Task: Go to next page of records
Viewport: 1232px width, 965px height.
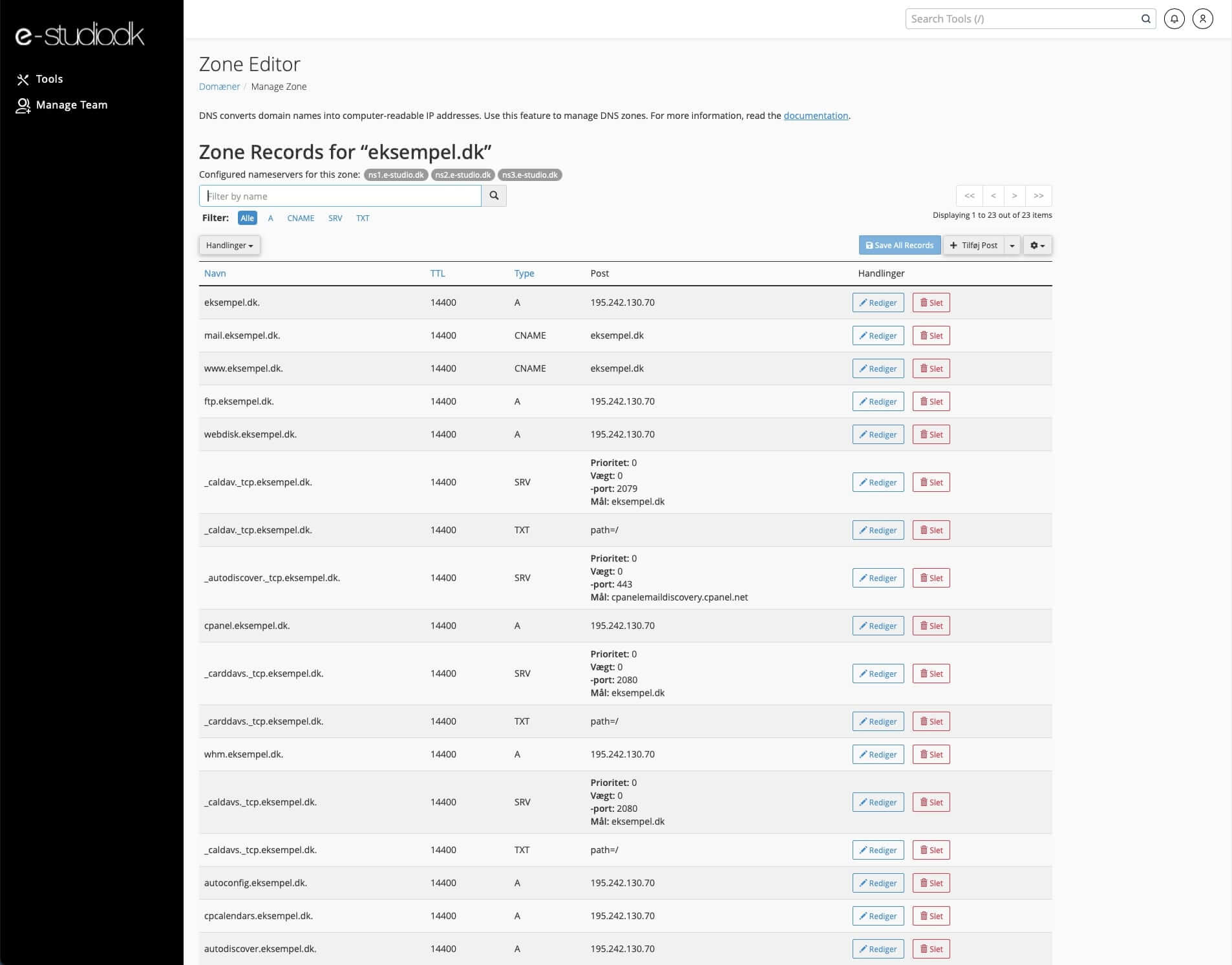Action: (x=1015, y=196)
